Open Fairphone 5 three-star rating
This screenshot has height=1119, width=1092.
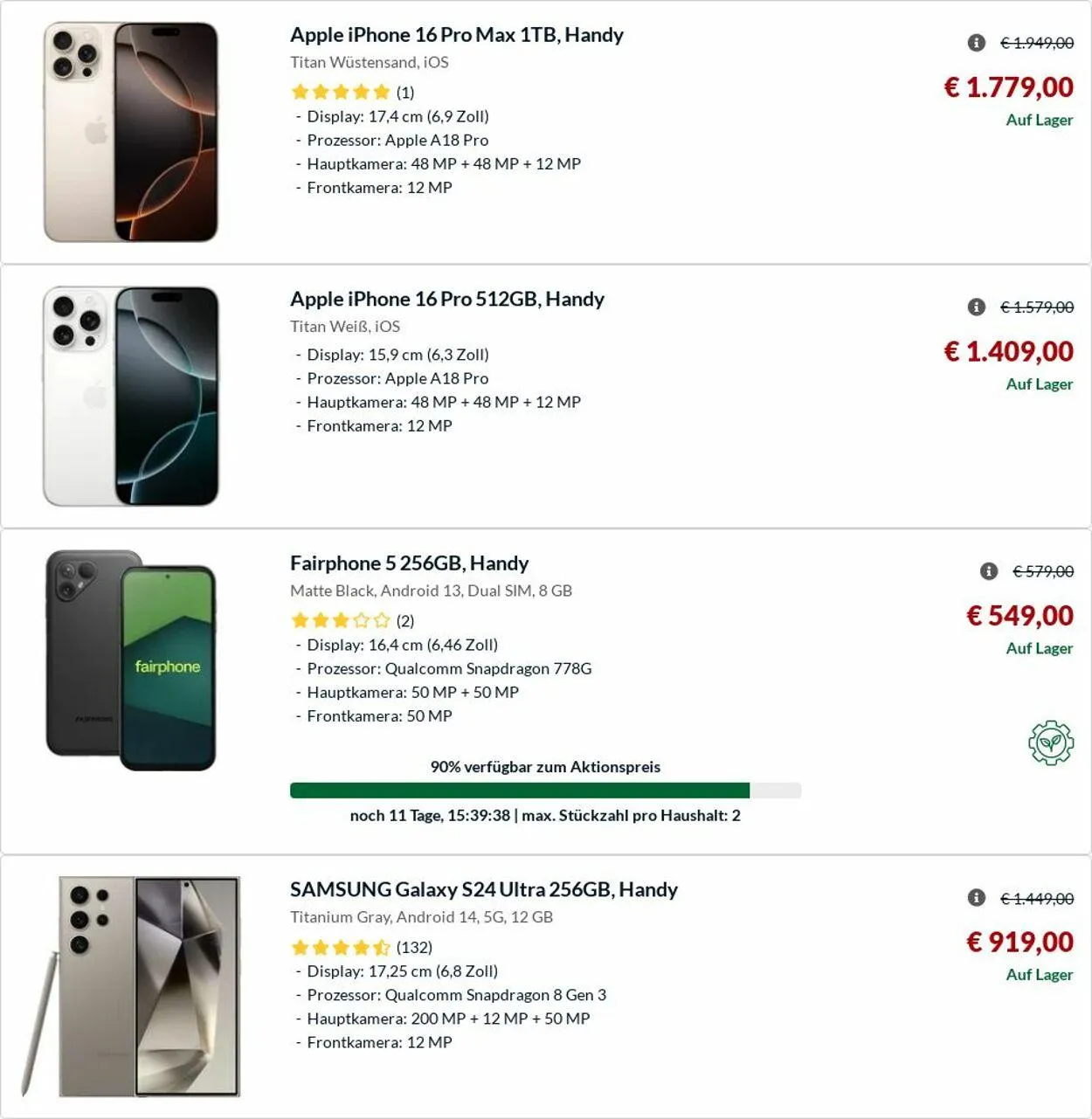pyautogui.click(x=340, y=620)
